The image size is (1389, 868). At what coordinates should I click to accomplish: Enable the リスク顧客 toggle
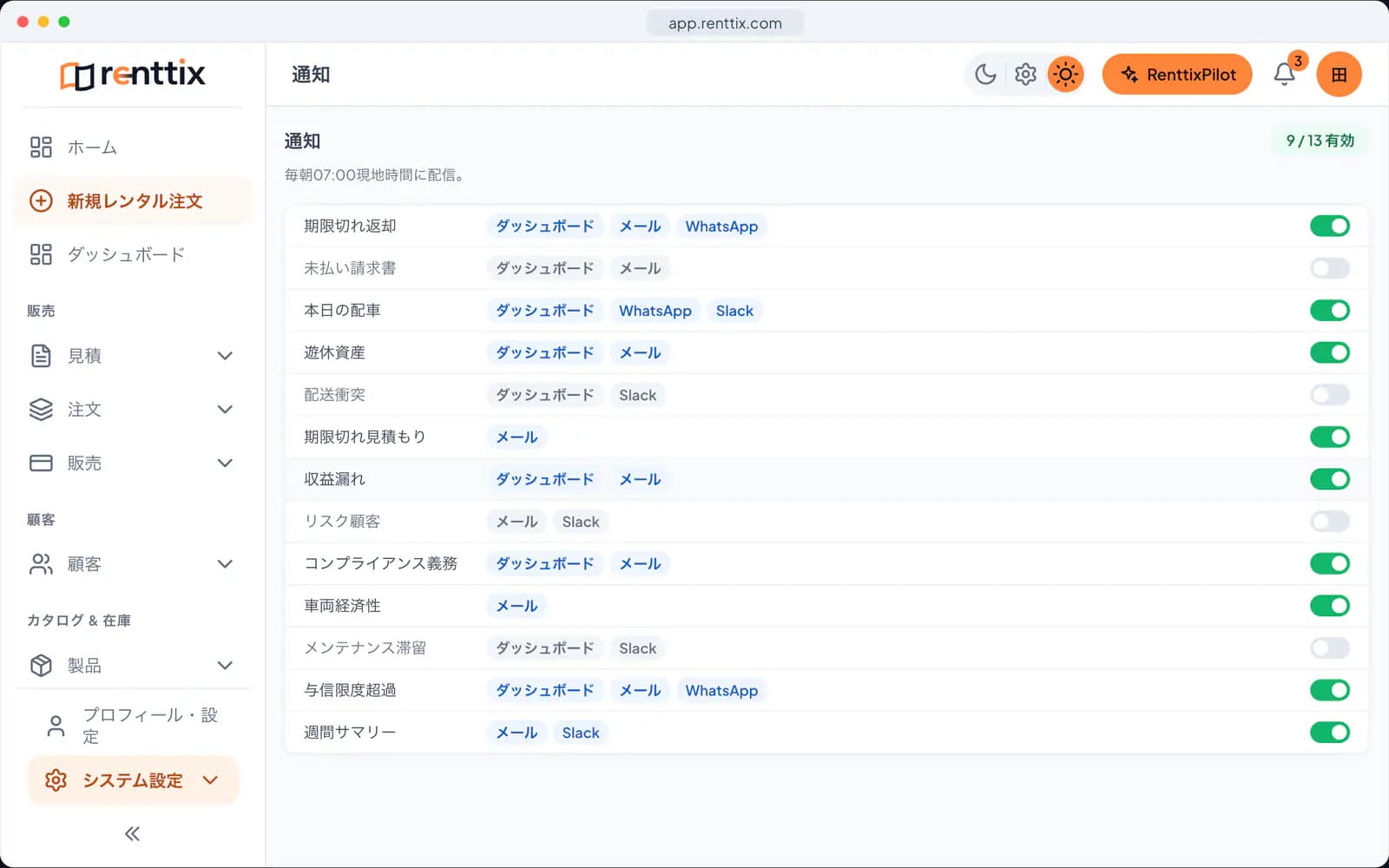pyautogui.click(x=1330, y=522)
